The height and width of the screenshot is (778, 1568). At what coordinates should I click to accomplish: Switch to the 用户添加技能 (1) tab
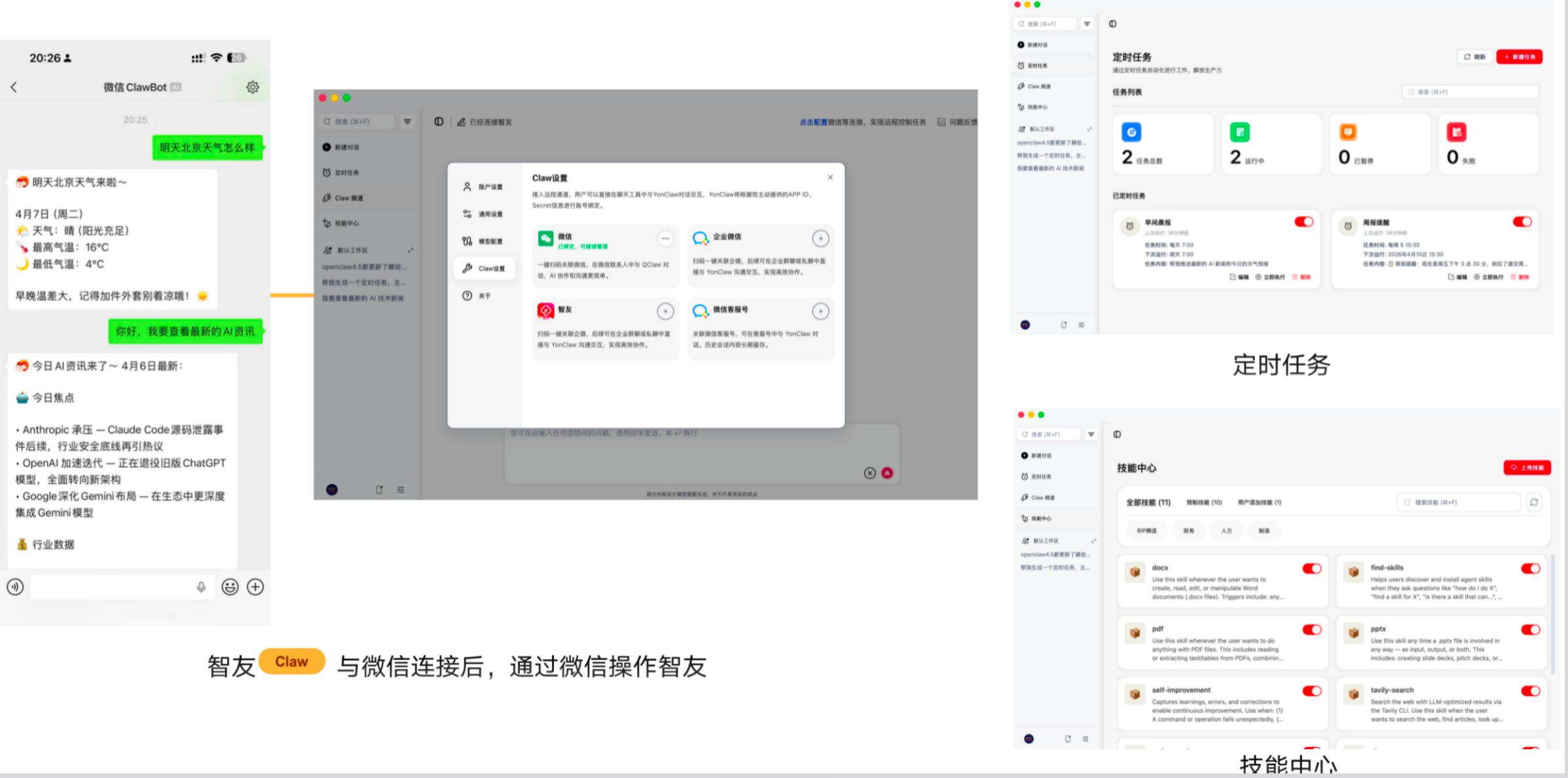[1259, 502]
